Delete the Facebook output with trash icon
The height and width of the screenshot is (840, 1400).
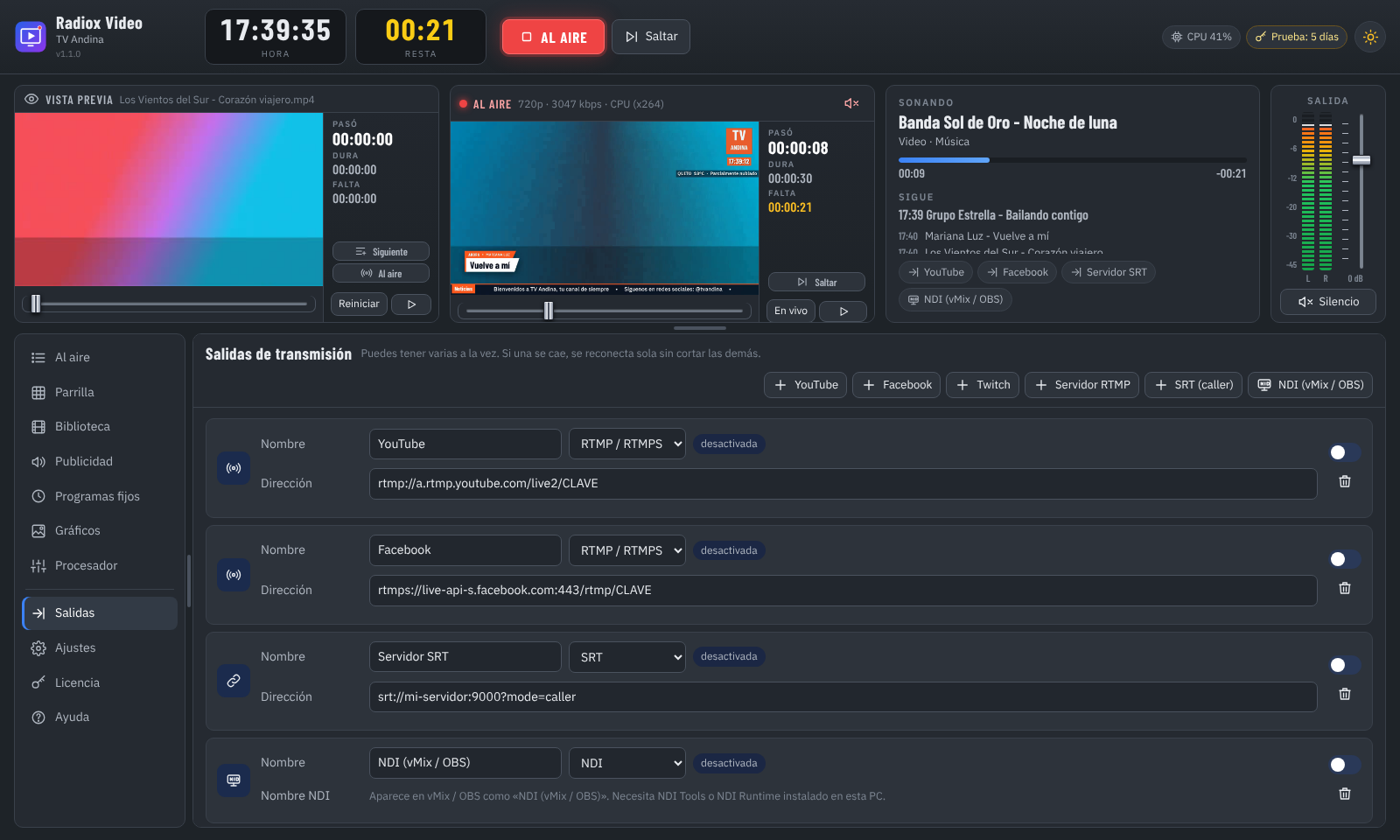click(1345, 588)
